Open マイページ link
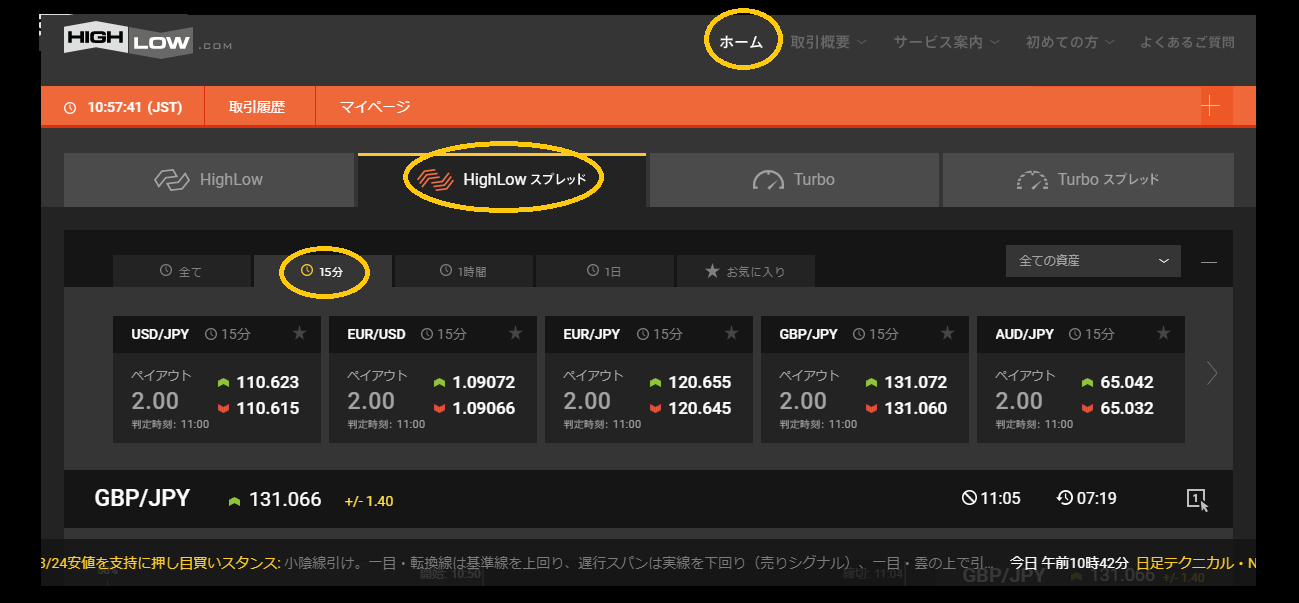 375,107
